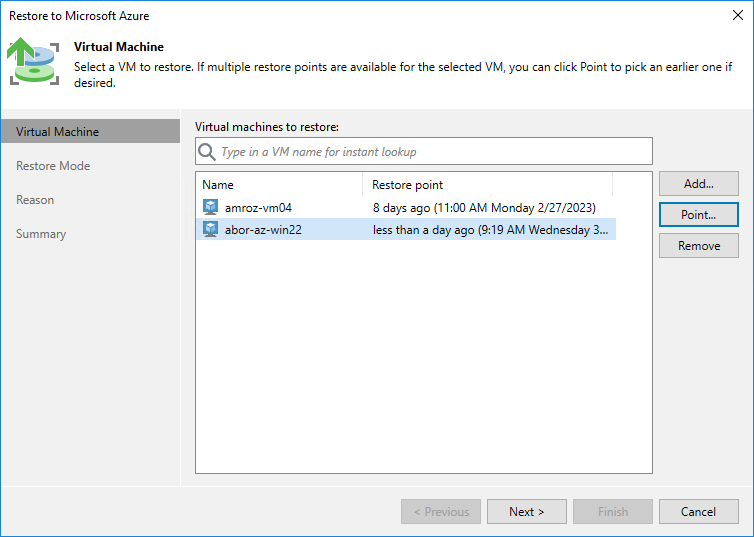Switch to the Reason step
This screenshot has width=754, height=537.
(35, 200)
